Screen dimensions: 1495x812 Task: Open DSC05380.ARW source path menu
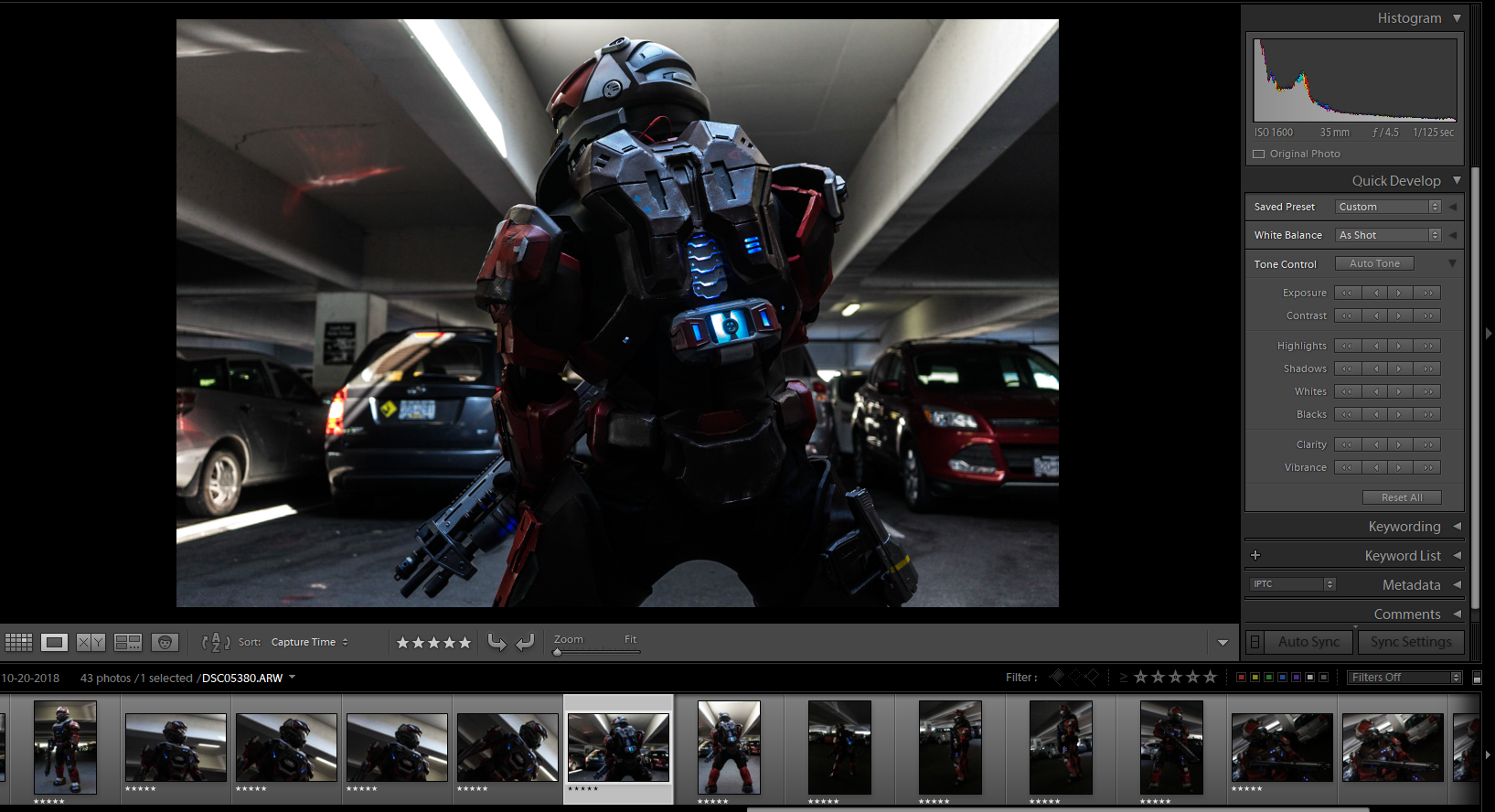[x=249, y=678]
